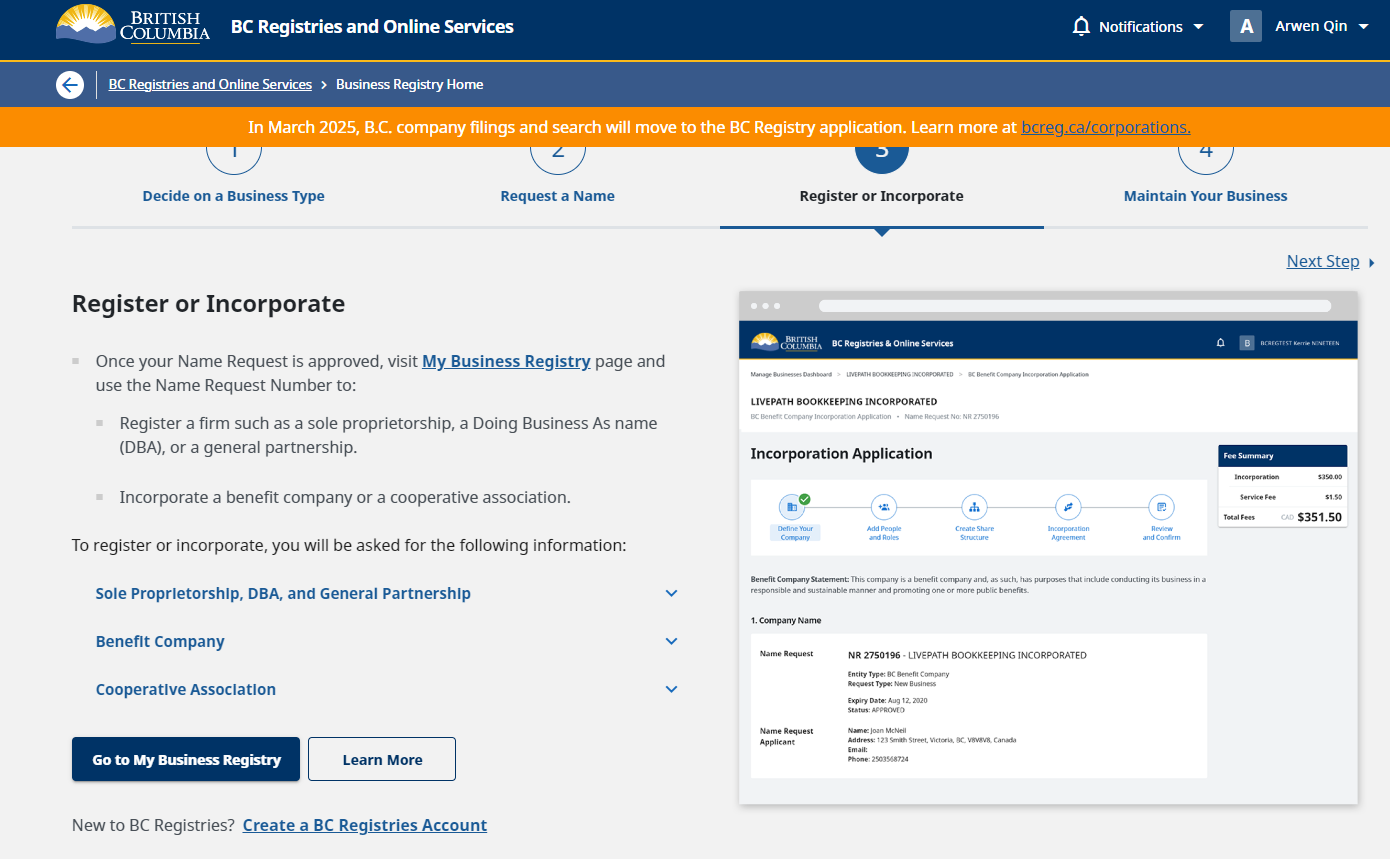Click the Notifications bell icon
The image size is (1390, 859).
click(x=1081, y=27)
